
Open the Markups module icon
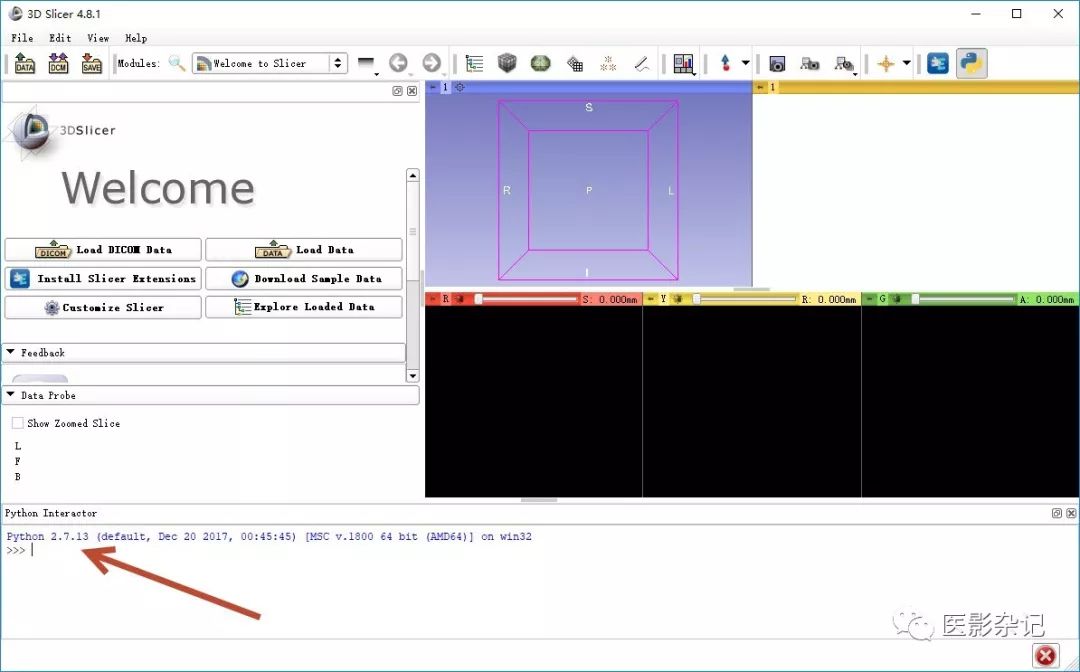[608, 63]
